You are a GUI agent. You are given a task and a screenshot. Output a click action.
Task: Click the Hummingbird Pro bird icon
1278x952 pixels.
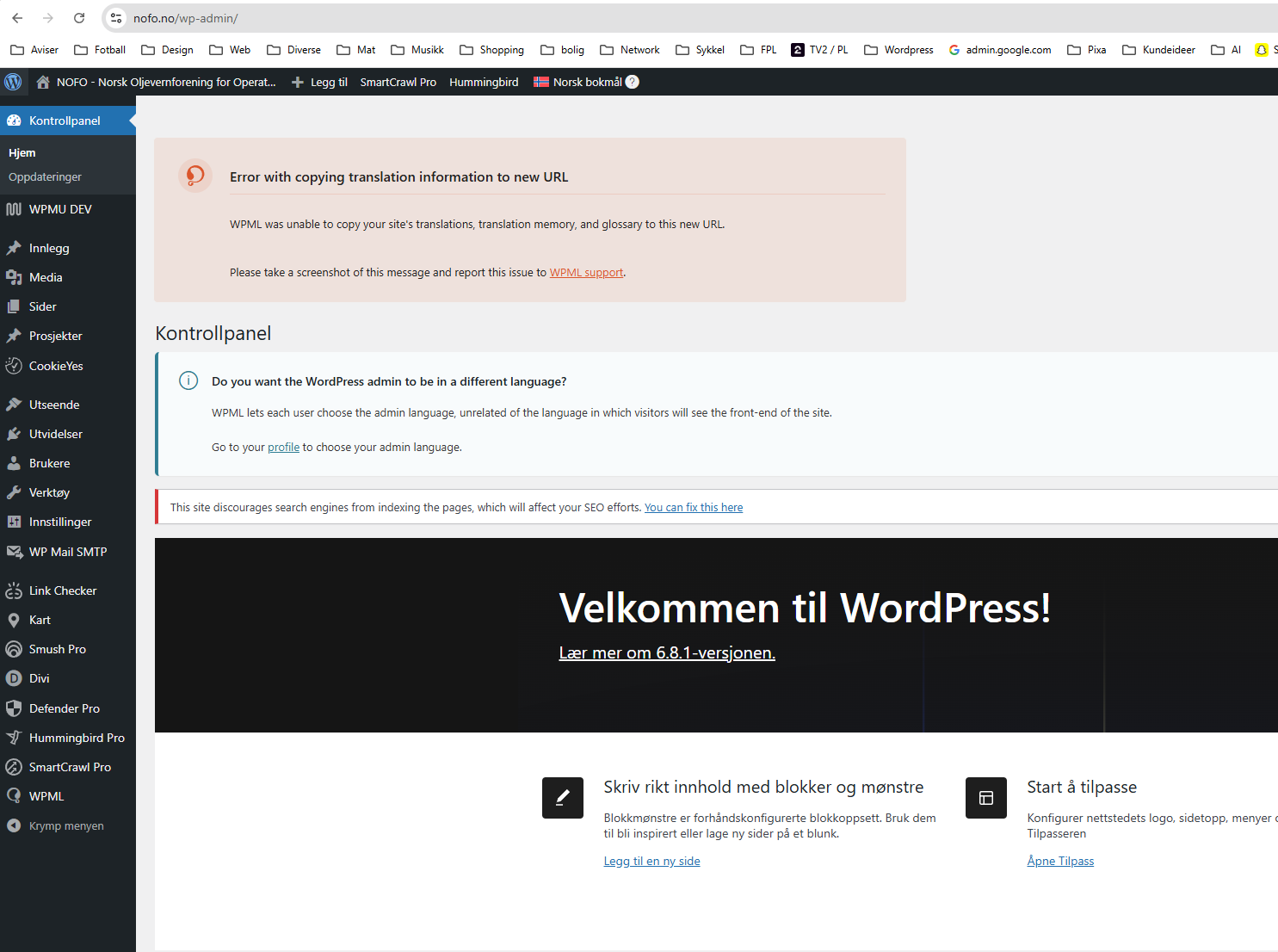coord(14,738)
